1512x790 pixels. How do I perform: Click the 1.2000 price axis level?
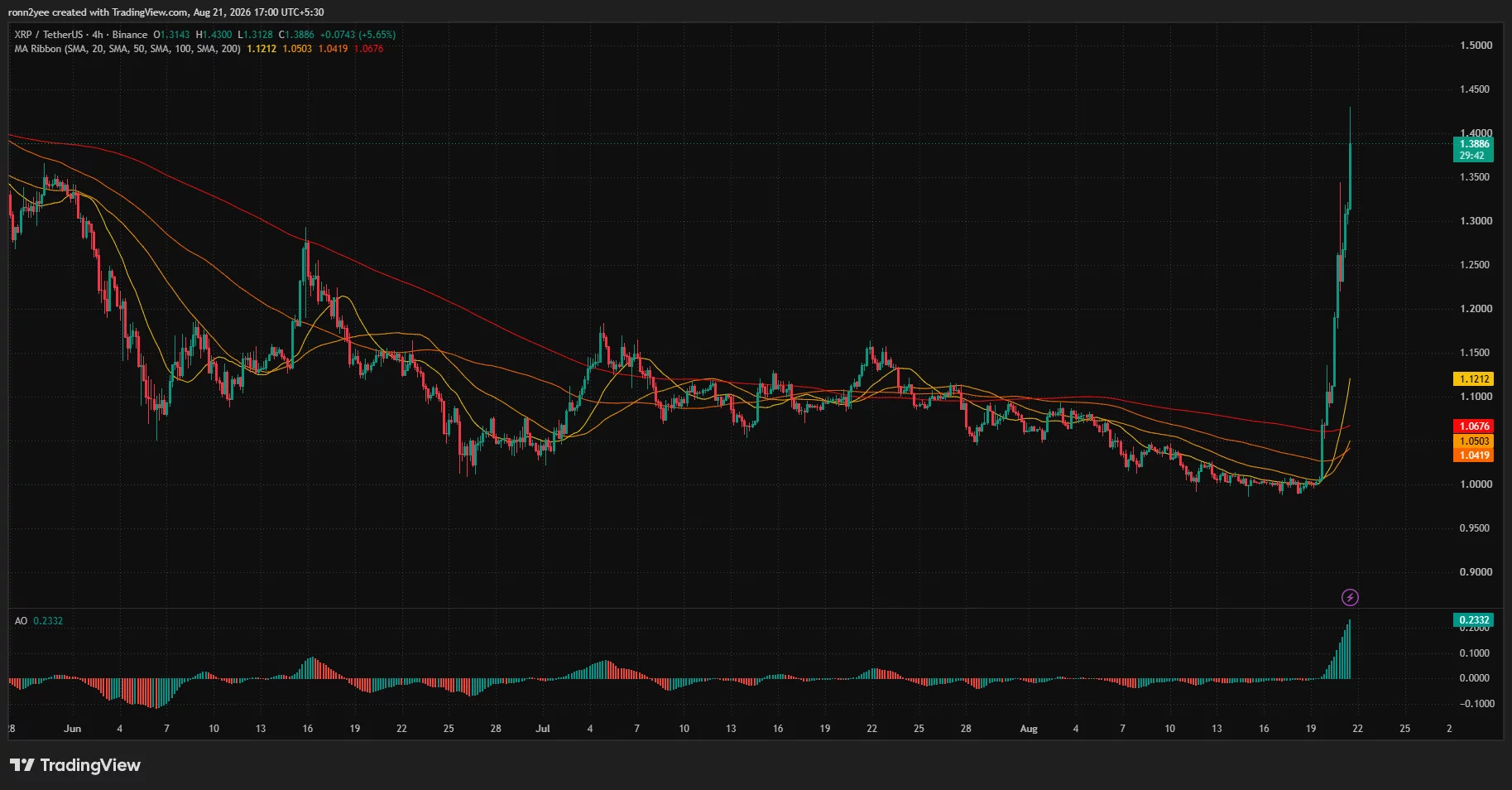coord(1476,309)
